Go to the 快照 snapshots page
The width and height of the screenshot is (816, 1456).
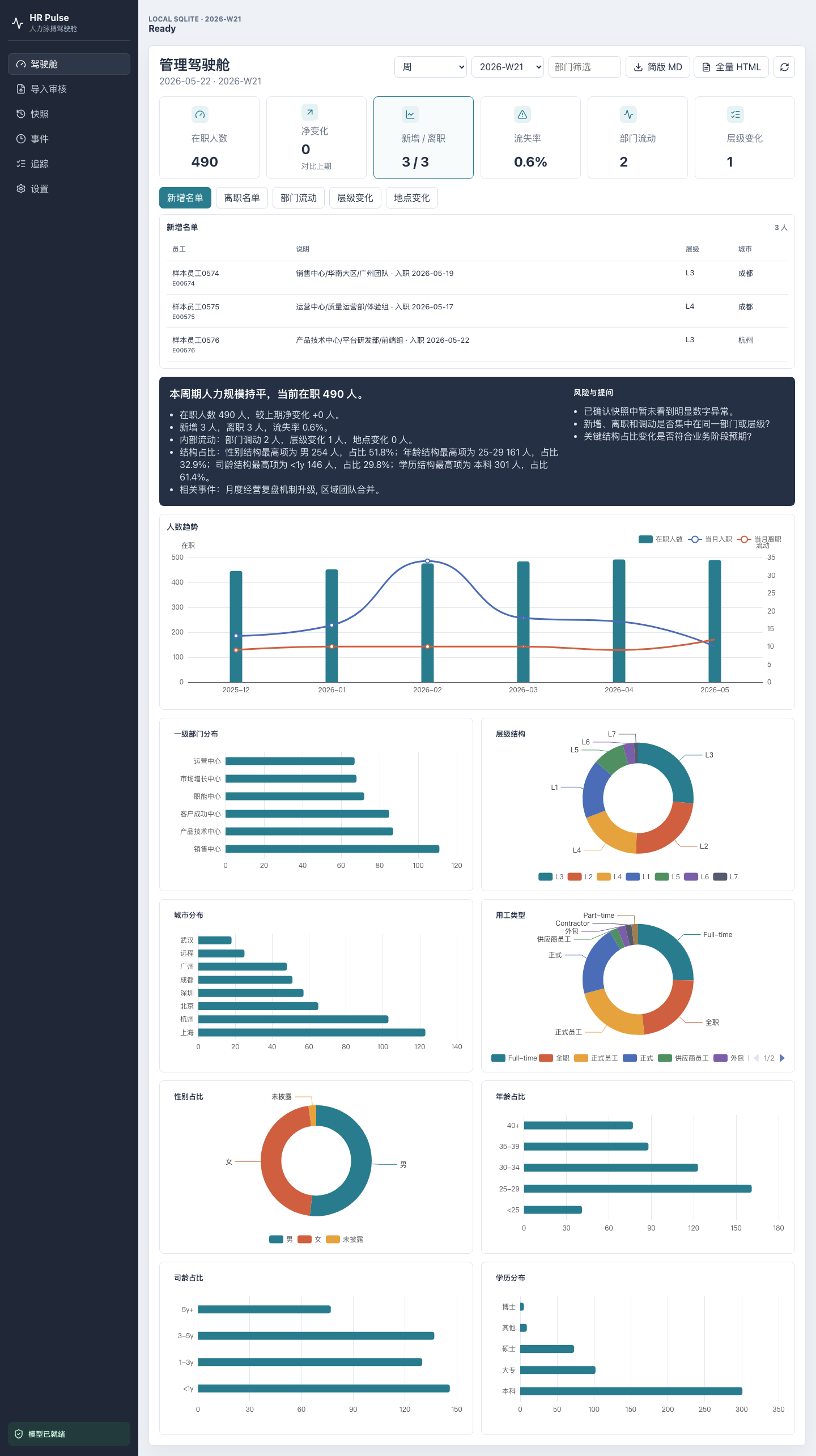pyautogui.click(x=69, y=114)
